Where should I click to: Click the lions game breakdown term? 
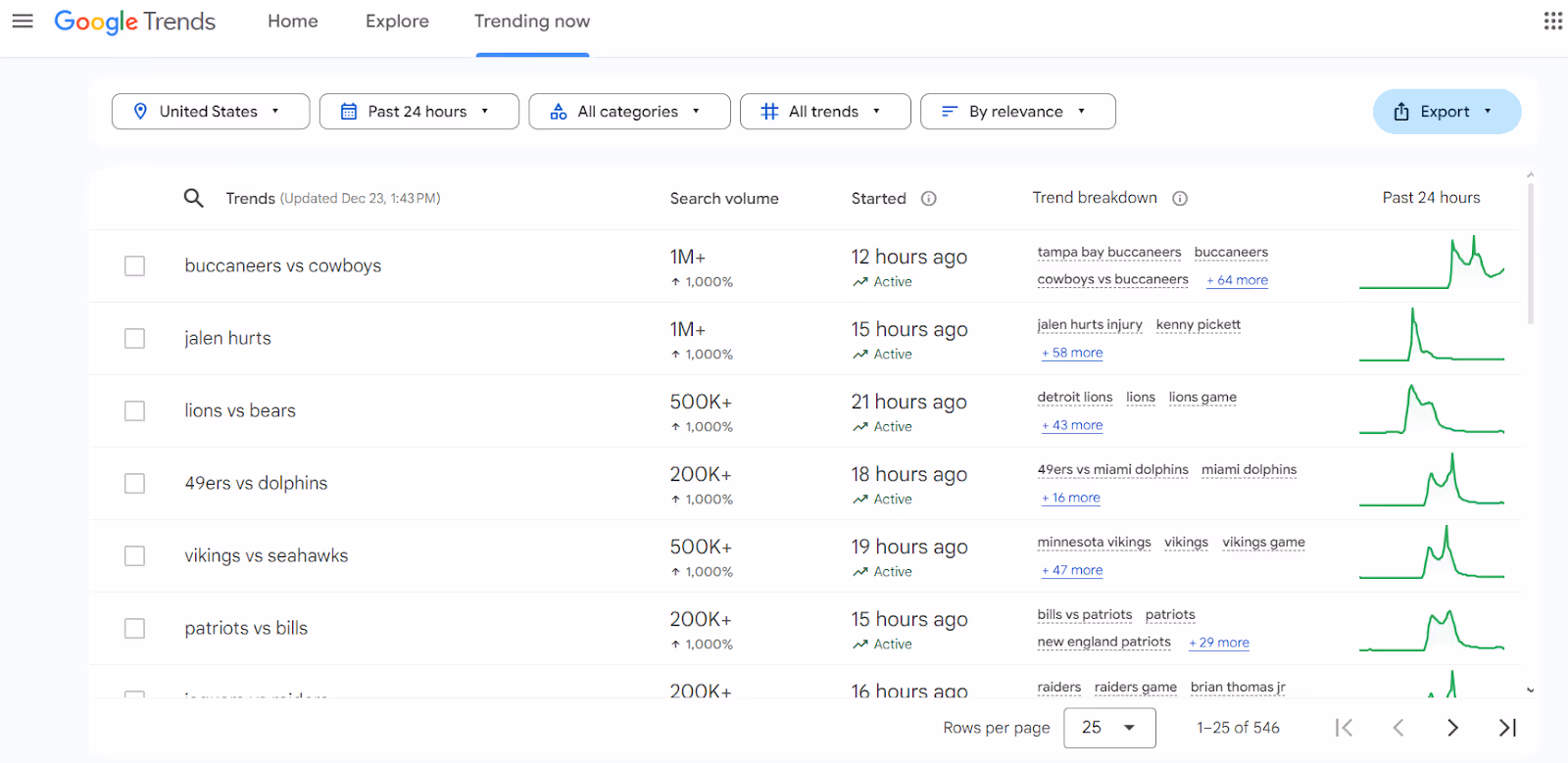[x=1202, y=398]
